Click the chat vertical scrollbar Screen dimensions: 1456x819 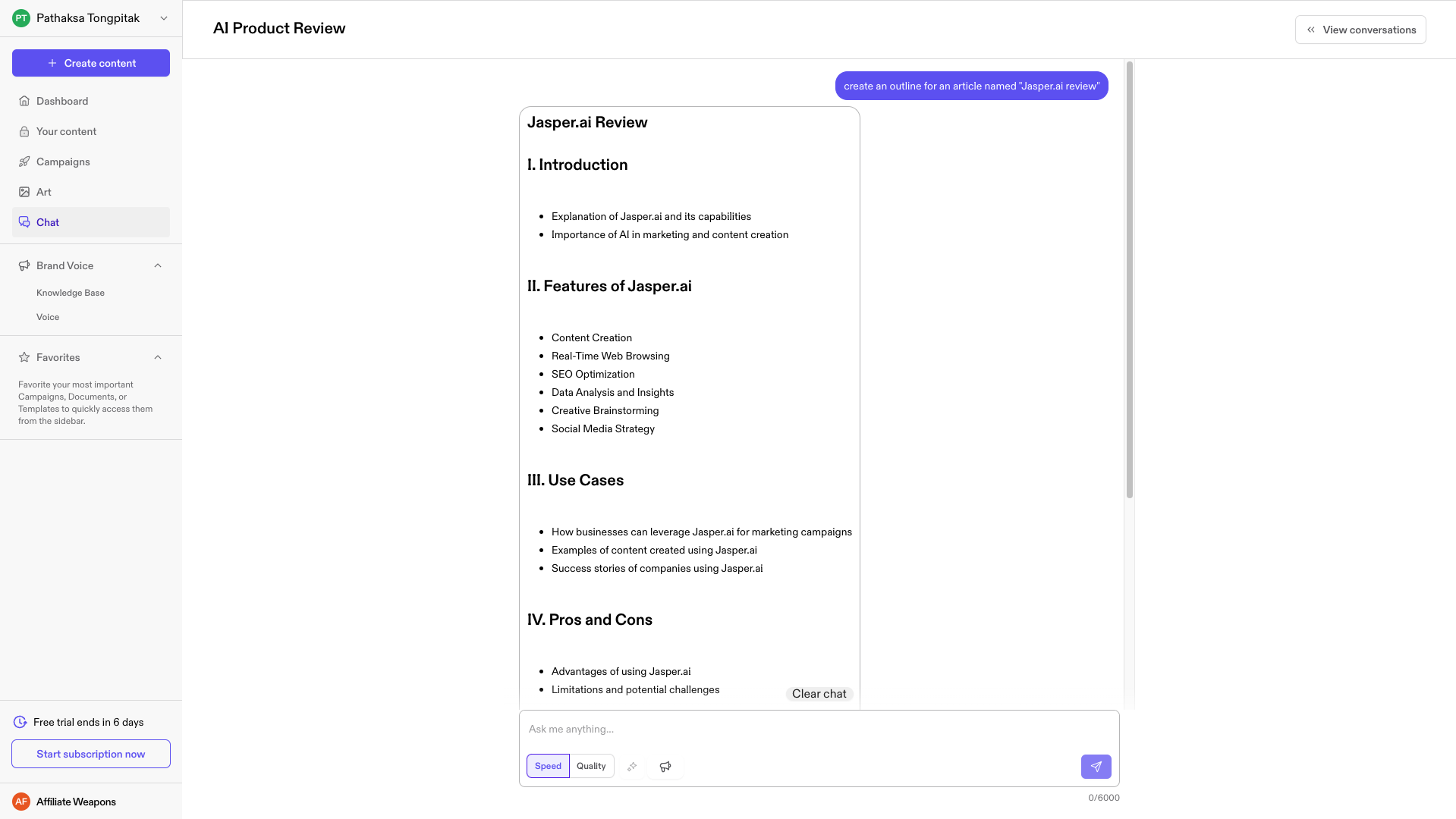pos(1129,281)
